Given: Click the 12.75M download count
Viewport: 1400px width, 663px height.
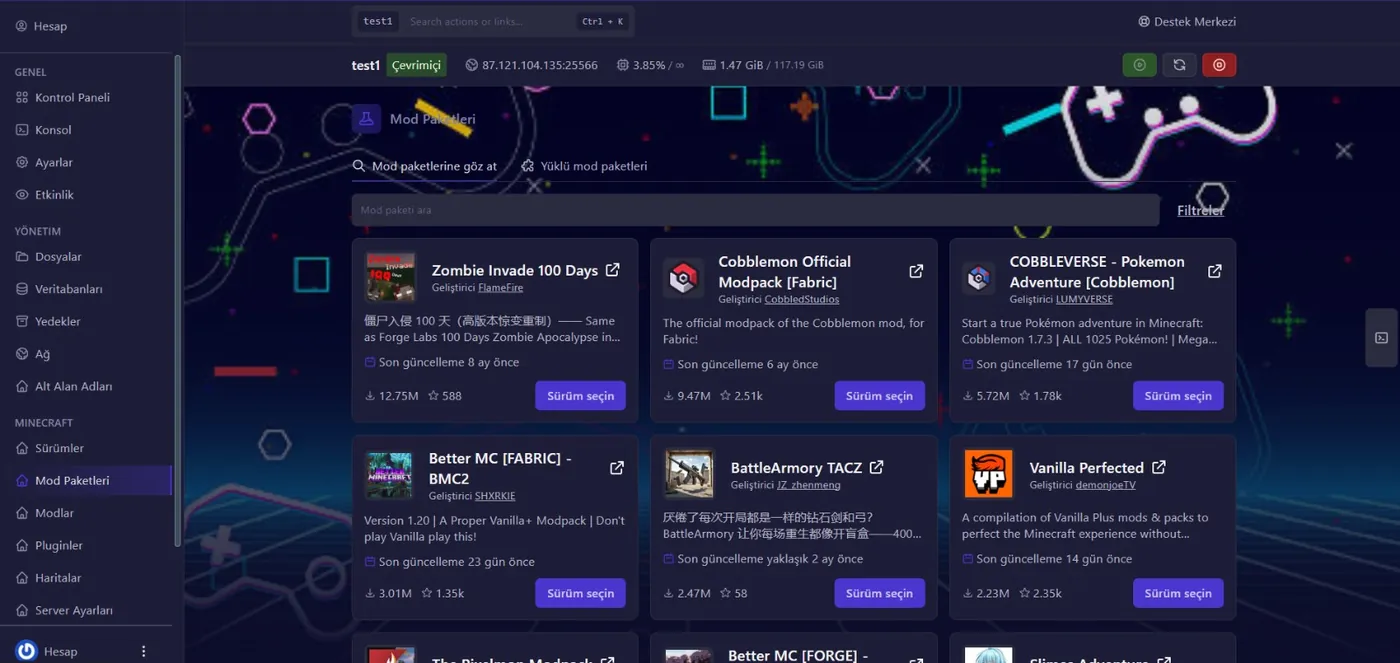Looking at the screenshot, I should tap(391, 396).
